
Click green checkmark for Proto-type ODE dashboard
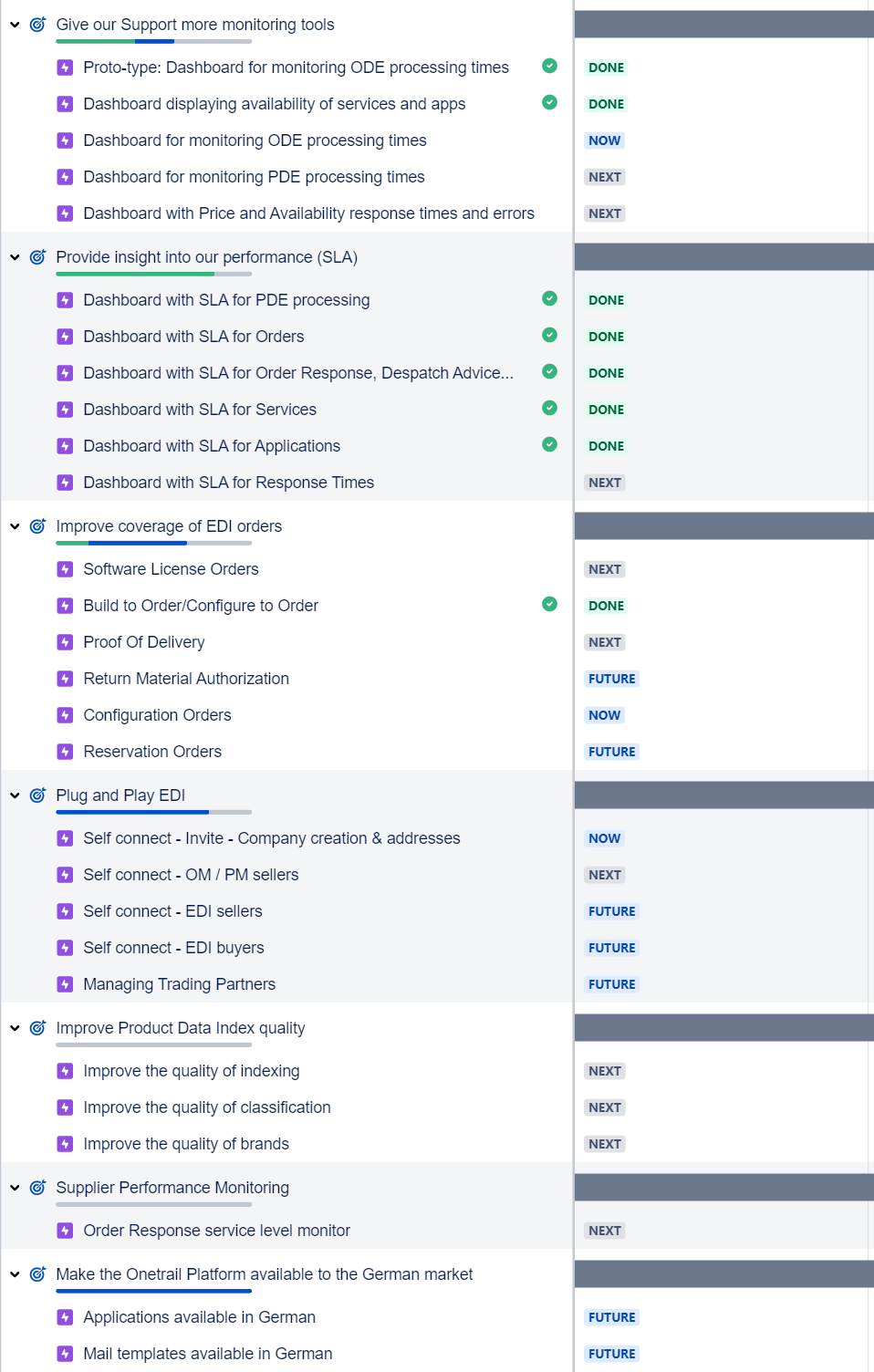coord(549,66)
